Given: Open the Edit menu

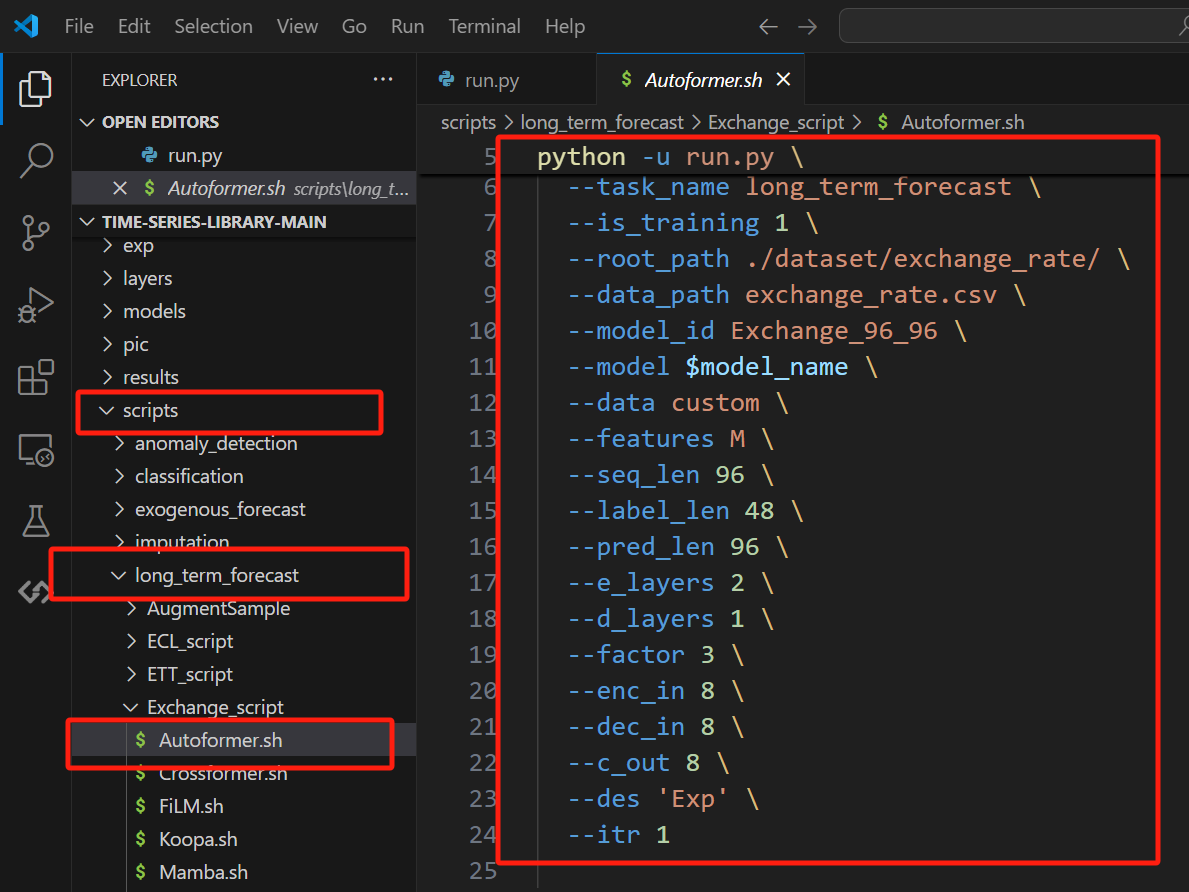Looking at the screenshot, I should [x=133, y=27].
